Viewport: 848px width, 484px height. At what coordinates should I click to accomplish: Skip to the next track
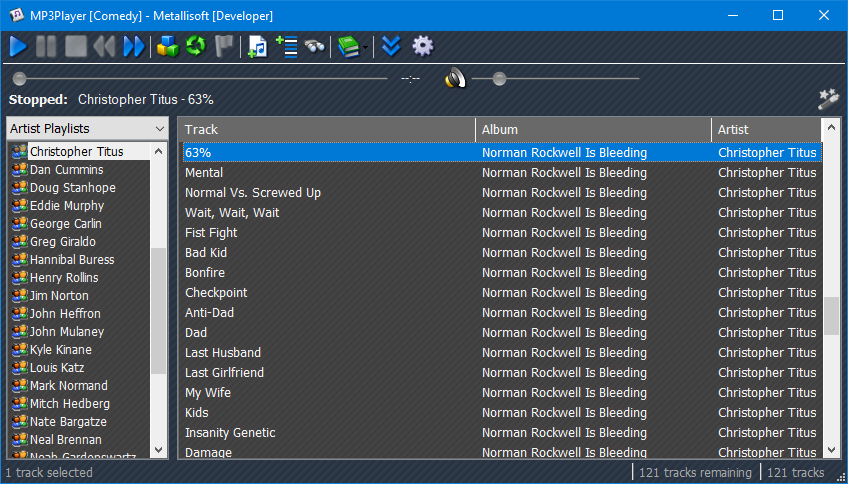(133, 46)
